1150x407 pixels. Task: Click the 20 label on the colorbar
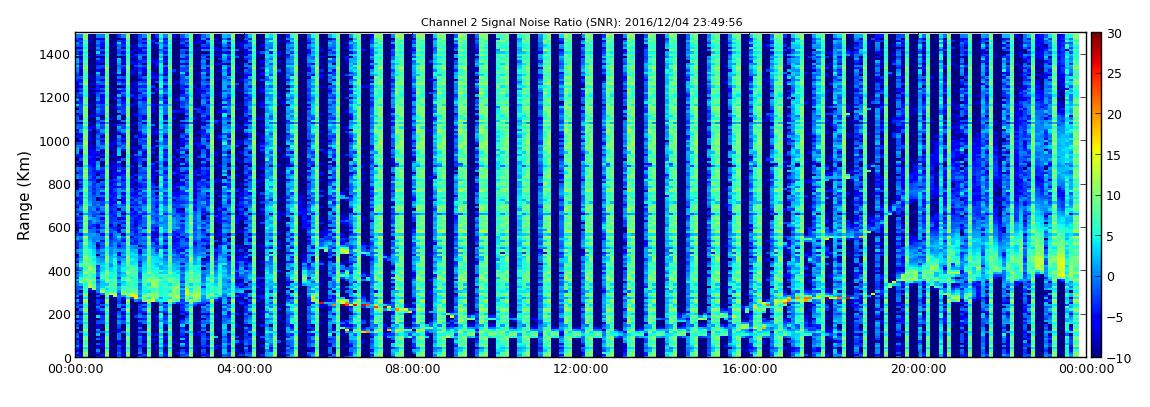[x=1115, y=114]
